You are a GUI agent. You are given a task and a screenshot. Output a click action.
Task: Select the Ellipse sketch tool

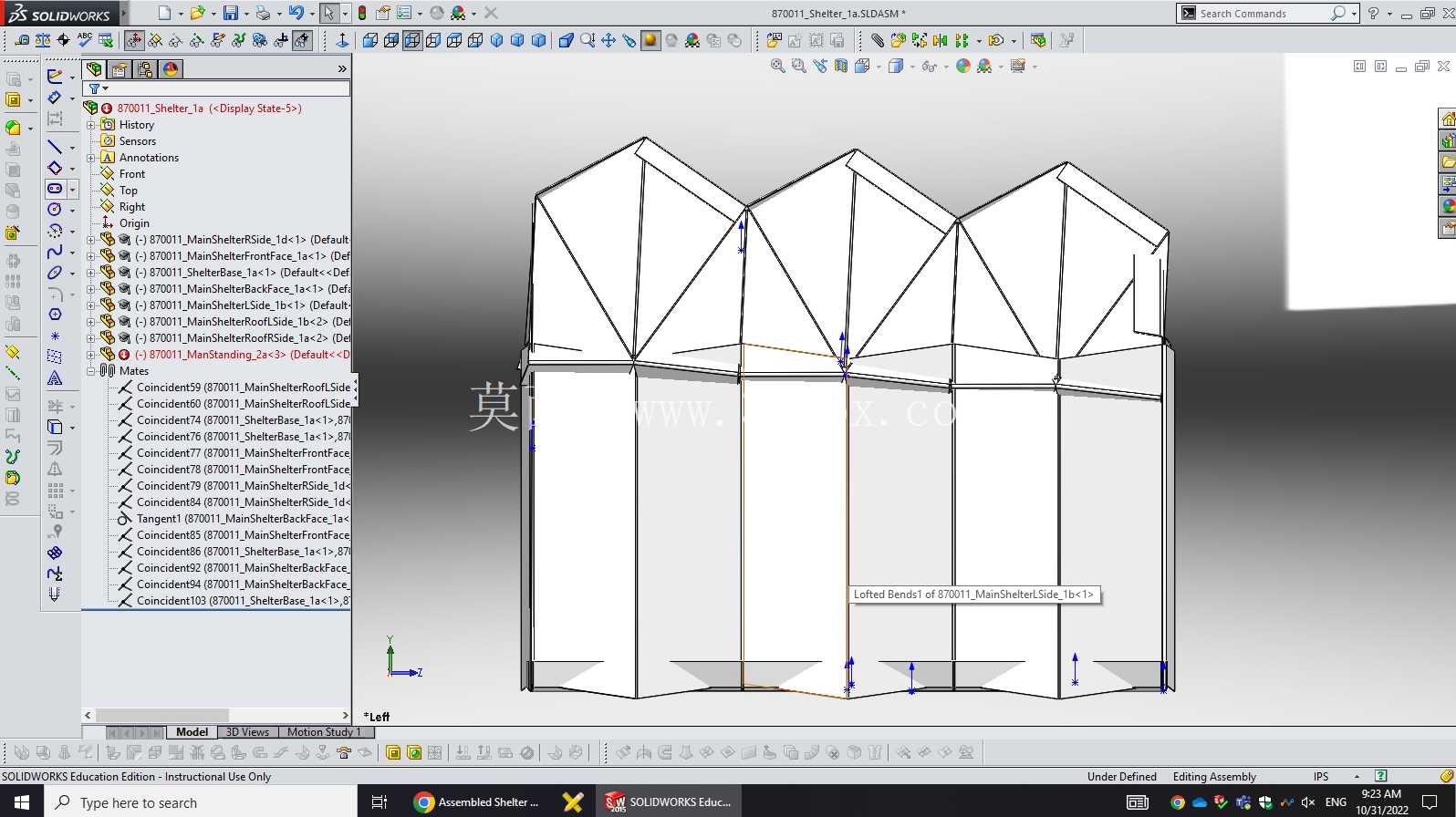(55, 273)
